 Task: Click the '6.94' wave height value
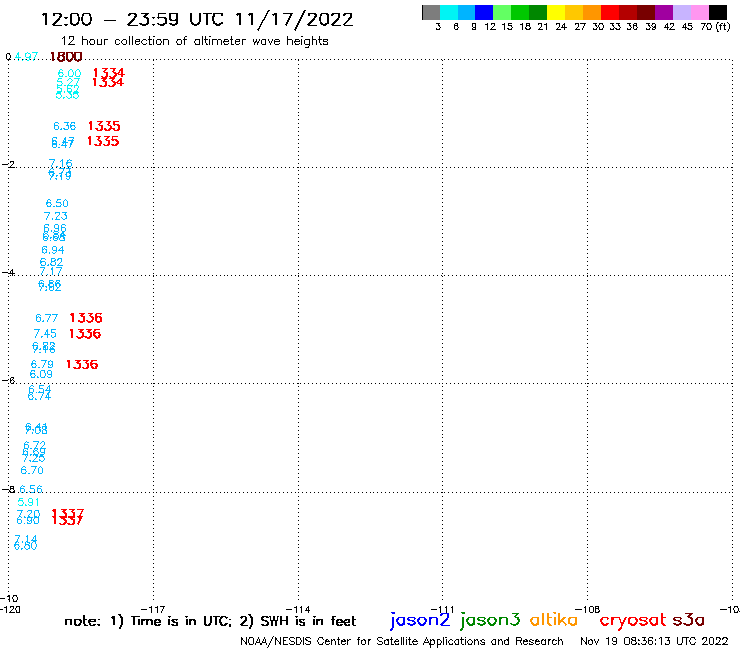tap(53, 250)
